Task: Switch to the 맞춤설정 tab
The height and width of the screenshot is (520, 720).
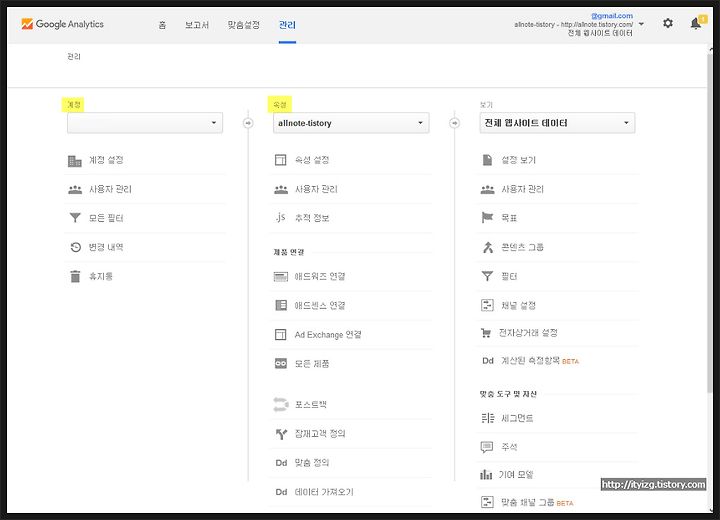Action: (x=243, y=25)
